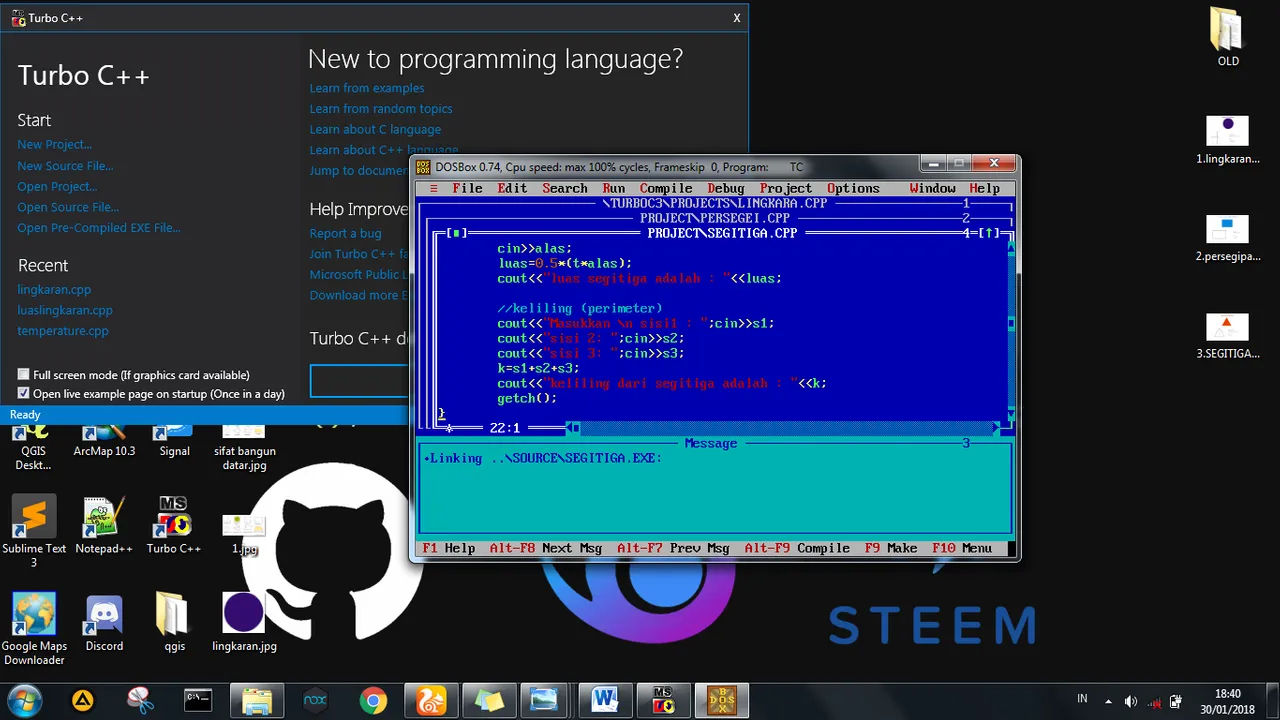
Task: Click the SEGITIGA.CPP window close box
Action: pos(456,233)
